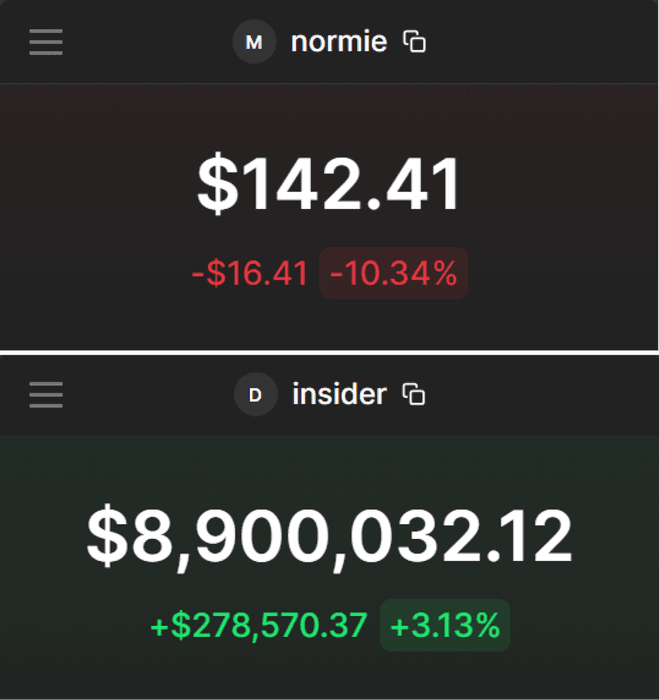Click the green-tinted insider balance panel

(x=329, y=567)
